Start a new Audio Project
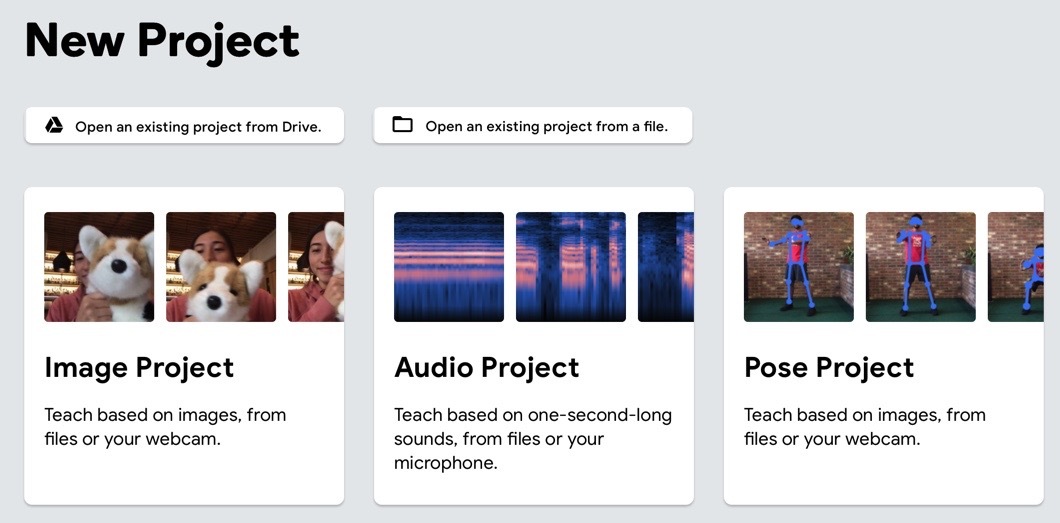Screen dimensions: 1060x523 (x=533, y=346)
